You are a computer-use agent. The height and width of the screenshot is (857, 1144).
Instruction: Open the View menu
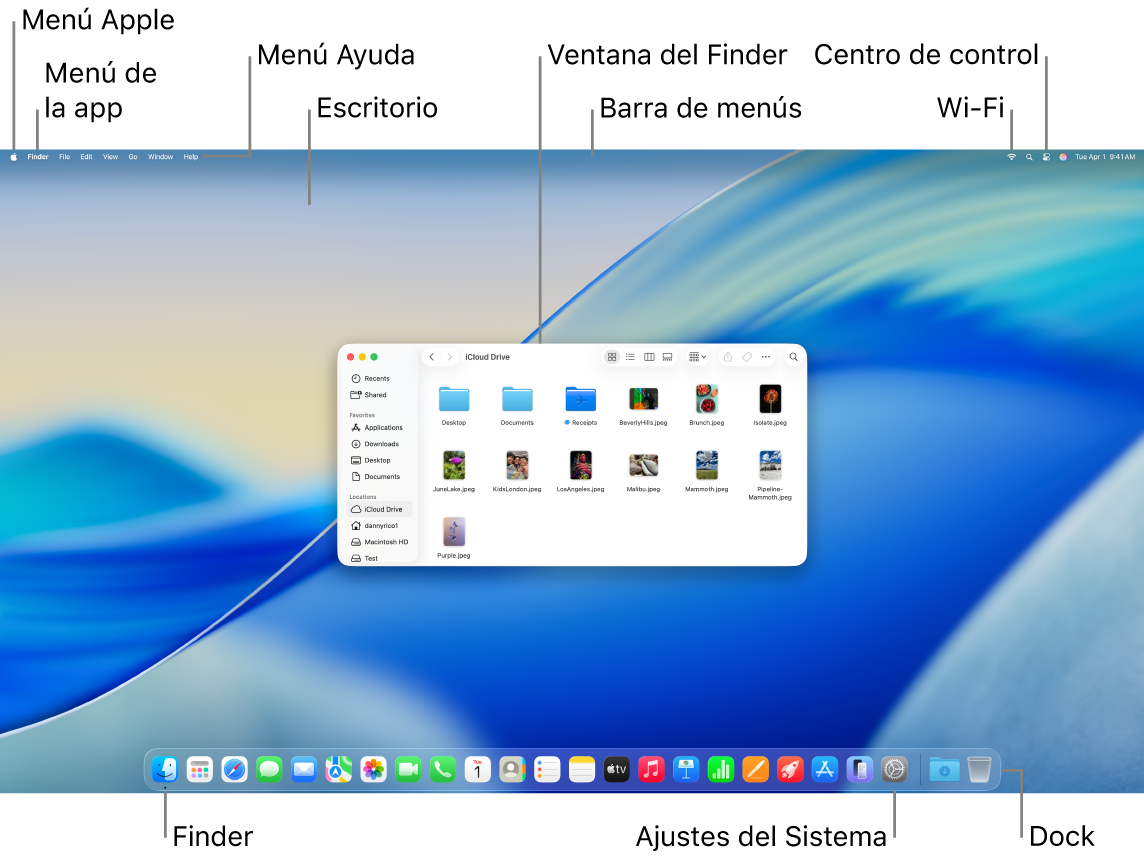coord(110,156)
